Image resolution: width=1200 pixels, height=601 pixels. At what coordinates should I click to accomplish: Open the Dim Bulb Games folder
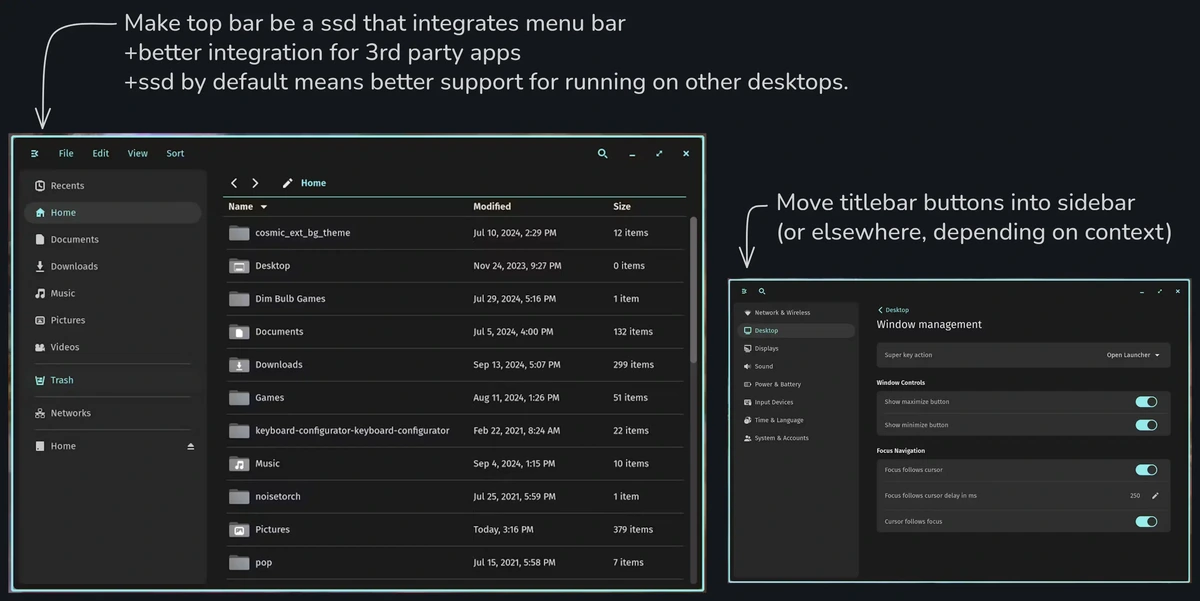(290, 299)
